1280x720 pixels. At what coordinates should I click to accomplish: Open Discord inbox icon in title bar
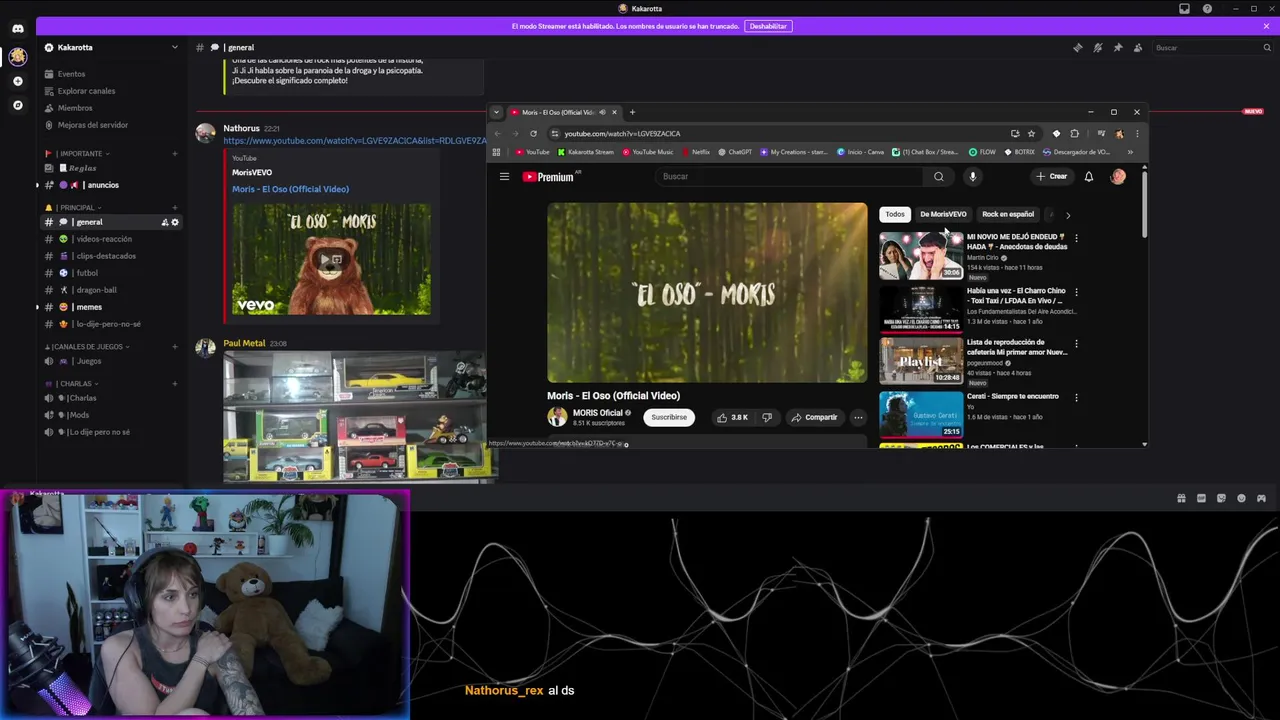1184,9
